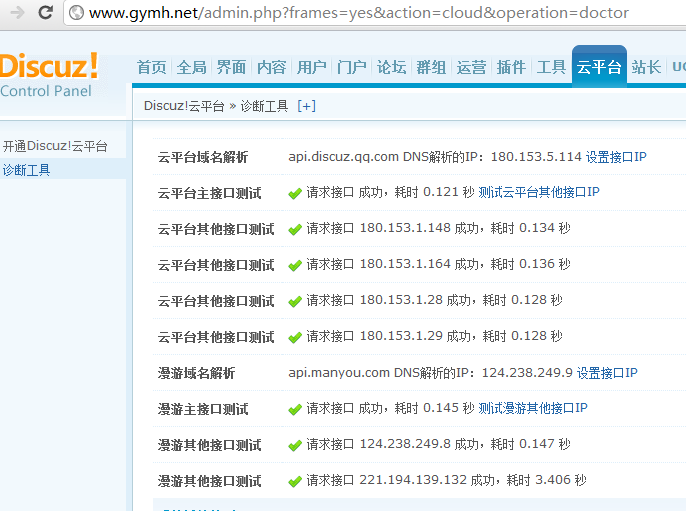
Task: Click the 耗时 3.406 秒 result text
Action: (x=546, y=480)
